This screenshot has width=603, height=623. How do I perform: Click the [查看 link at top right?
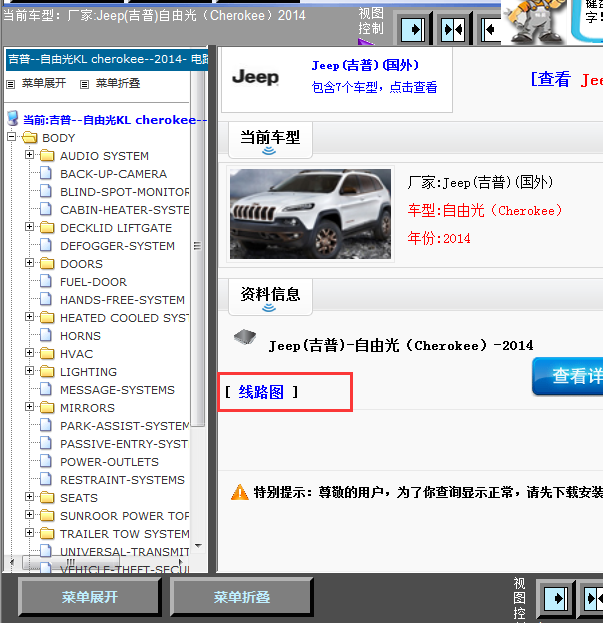pos(551,79)
